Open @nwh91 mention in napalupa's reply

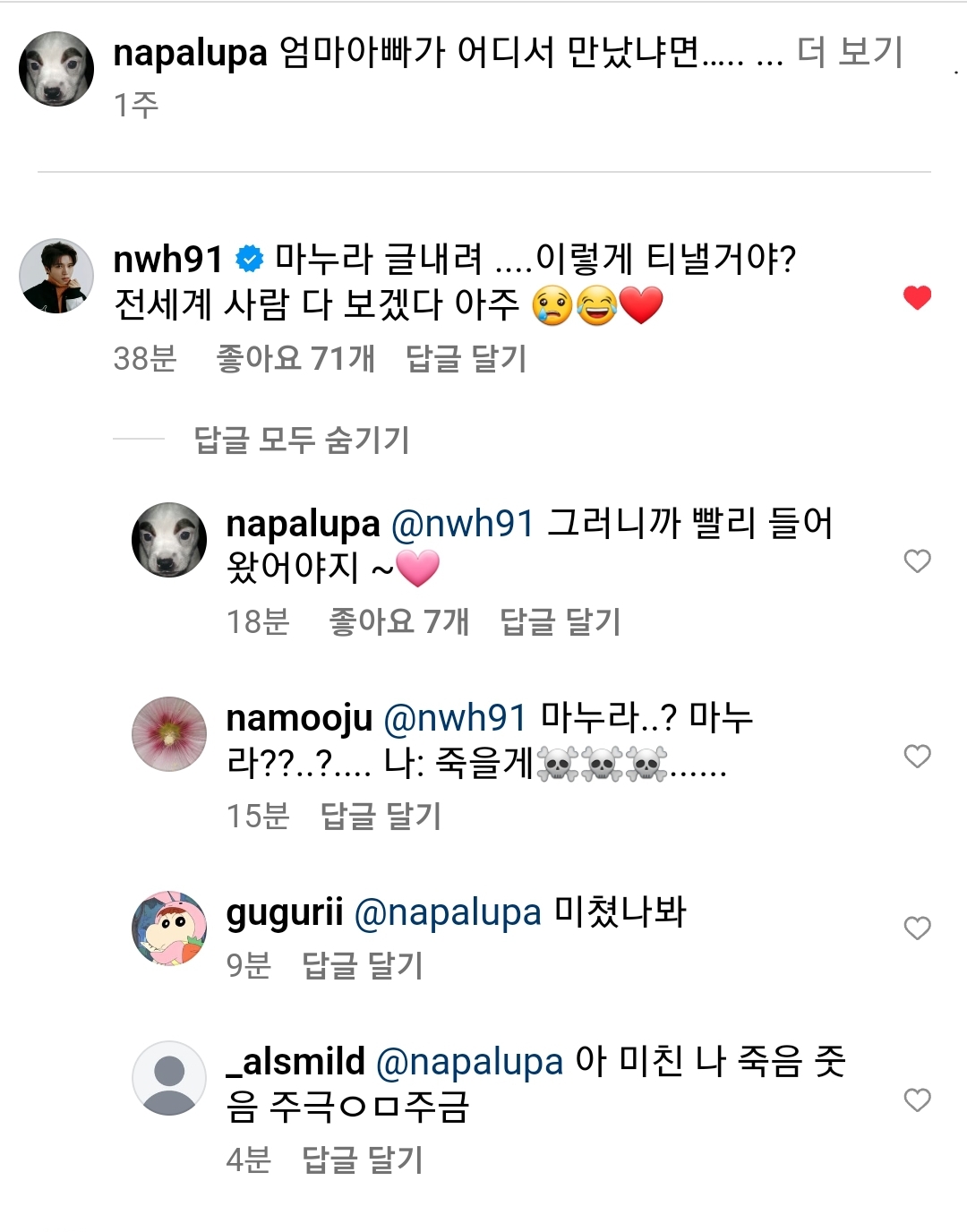tap(463, 524)
